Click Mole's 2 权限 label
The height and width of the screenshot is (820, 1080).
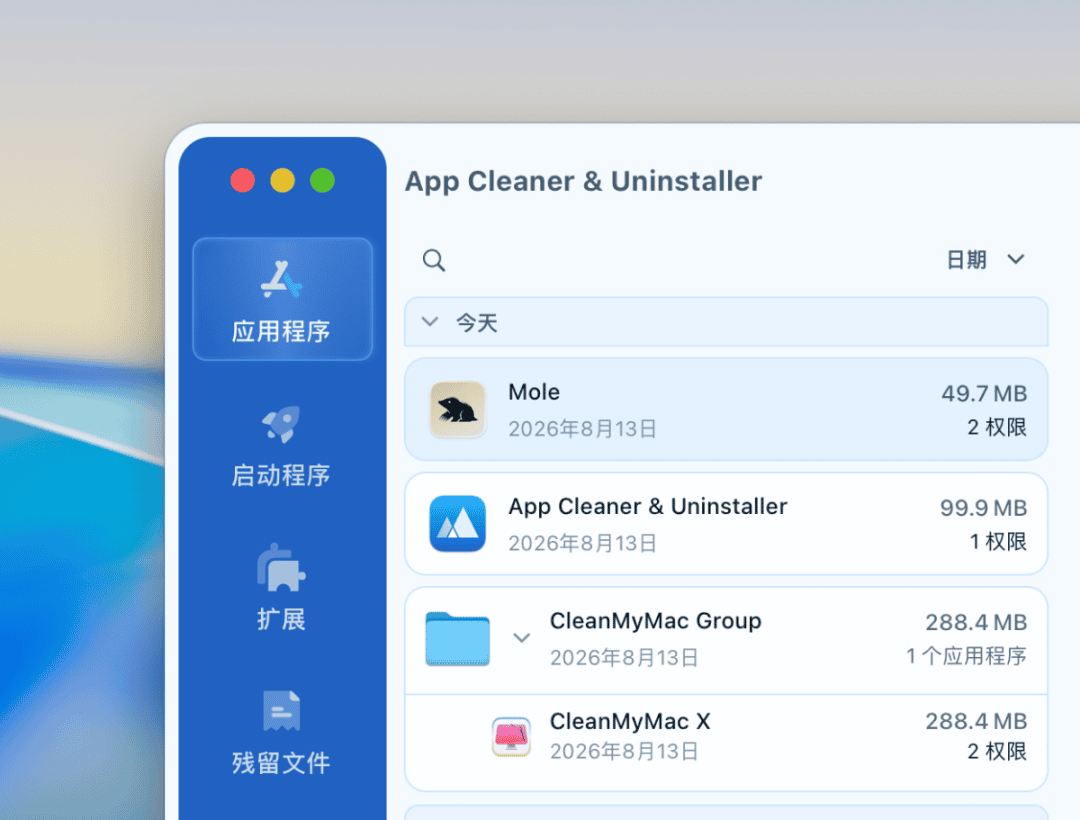(997, 428)
